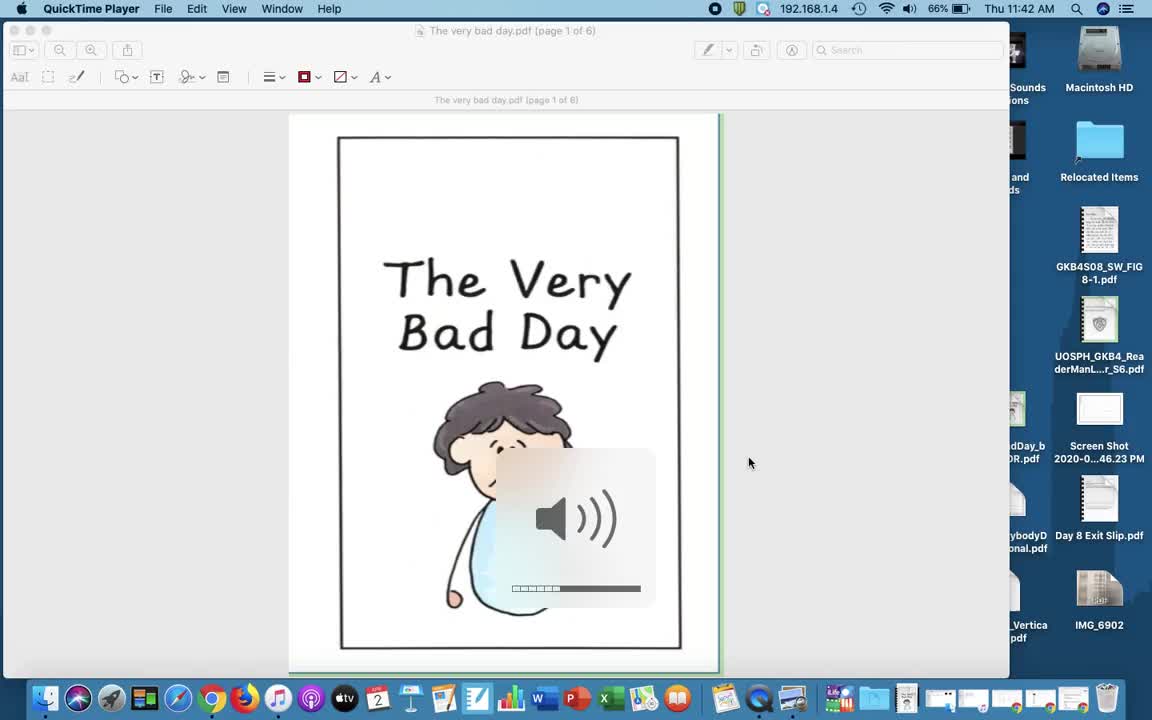This screenshot has height=720, width=1152.
Task: Launch Siri from the Dock
Action: 78,698
